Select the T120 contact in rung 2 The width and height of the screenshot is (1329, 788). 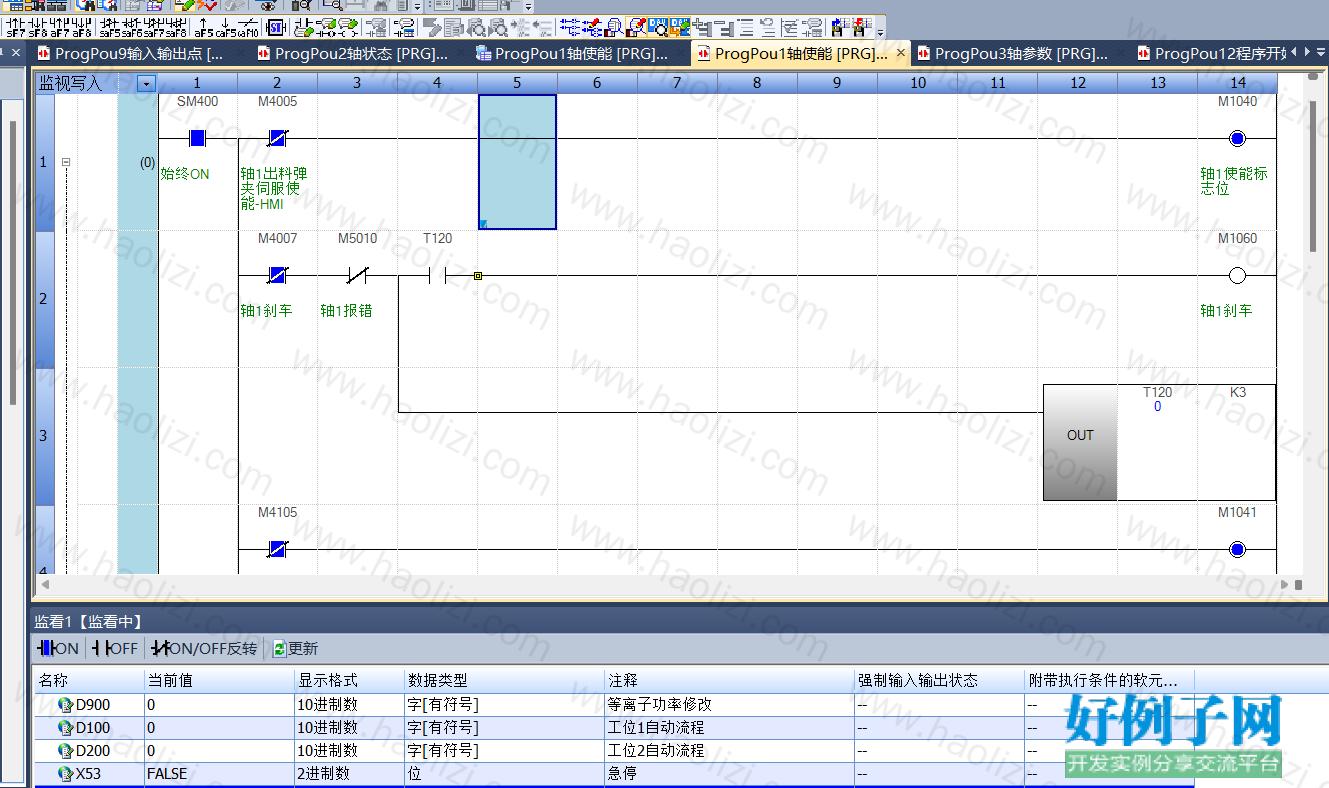(x=437, y=275)
